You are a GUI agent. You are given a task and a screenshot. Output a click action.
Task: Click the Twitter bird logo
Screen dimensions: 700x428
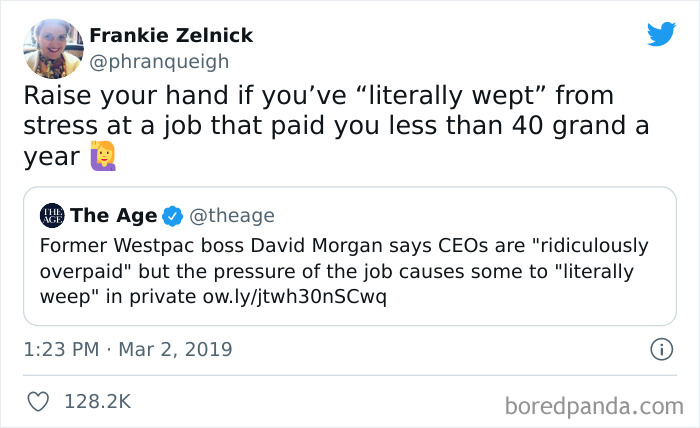coord(661,35)
